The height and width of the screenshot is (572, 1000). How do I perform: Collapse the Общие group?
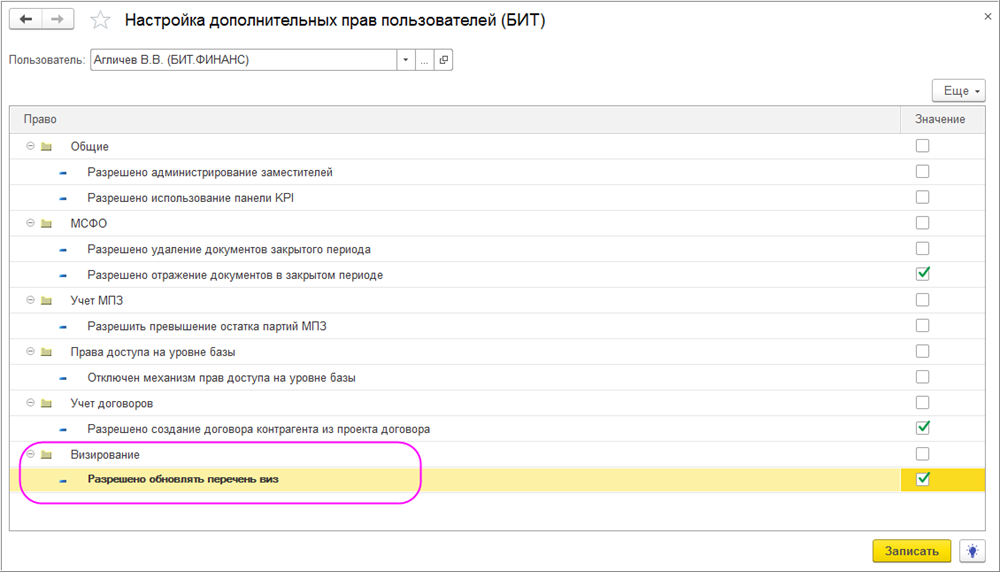(x=30, y=146)
